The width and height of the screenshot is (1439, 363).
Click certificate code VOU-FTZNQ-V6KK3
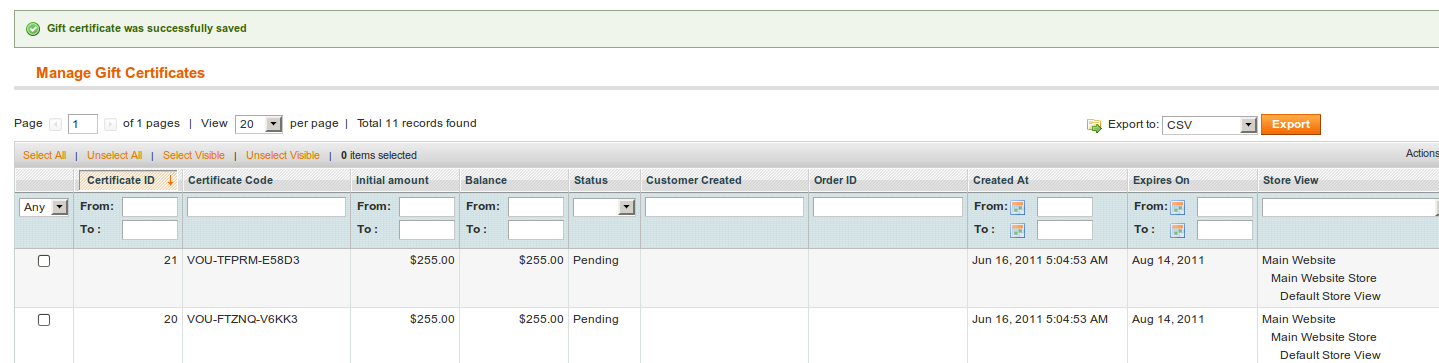[242, 319]
